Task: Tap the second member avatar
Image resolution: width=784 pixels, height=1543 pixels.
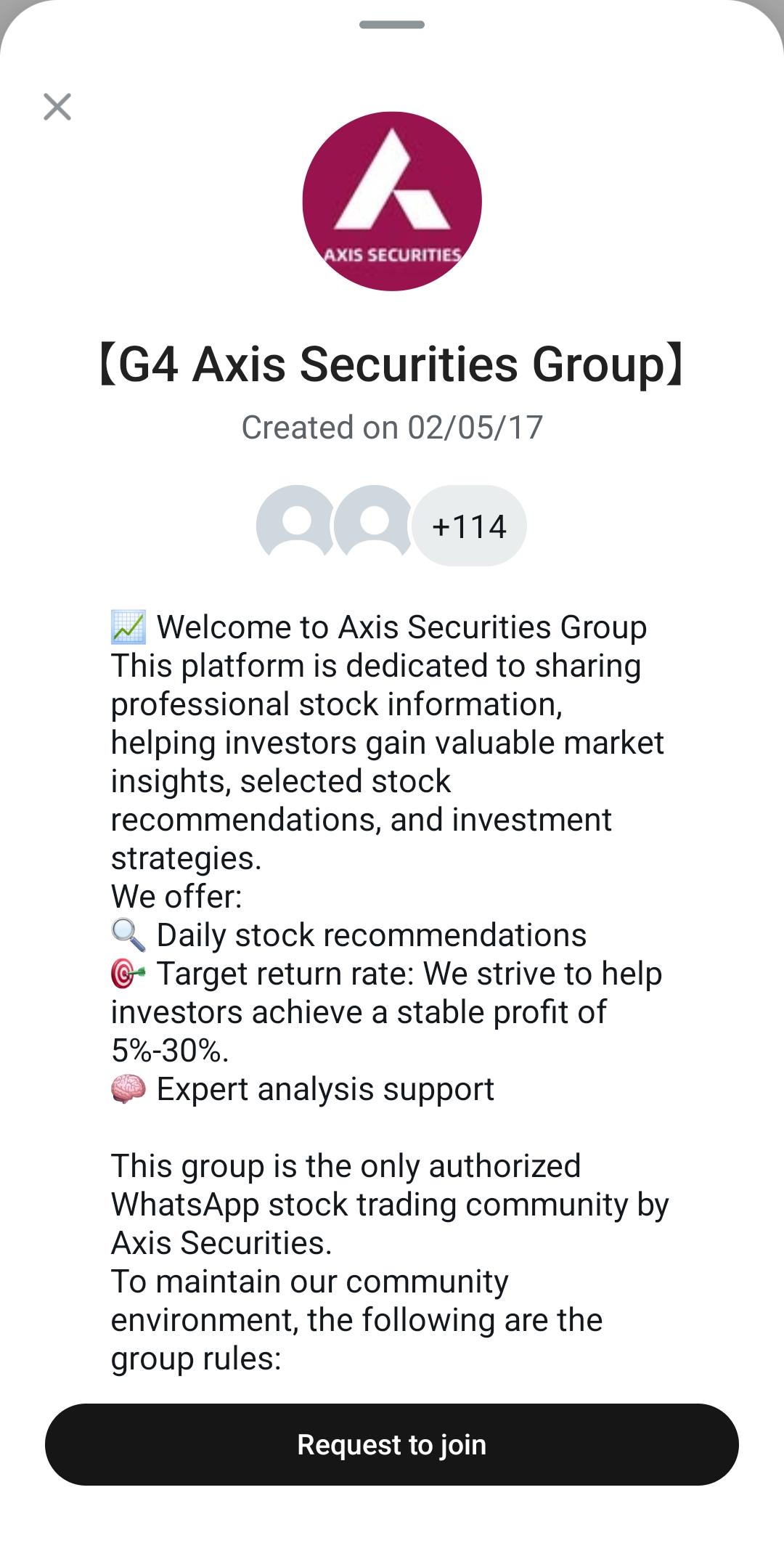Action: [375, 523]
